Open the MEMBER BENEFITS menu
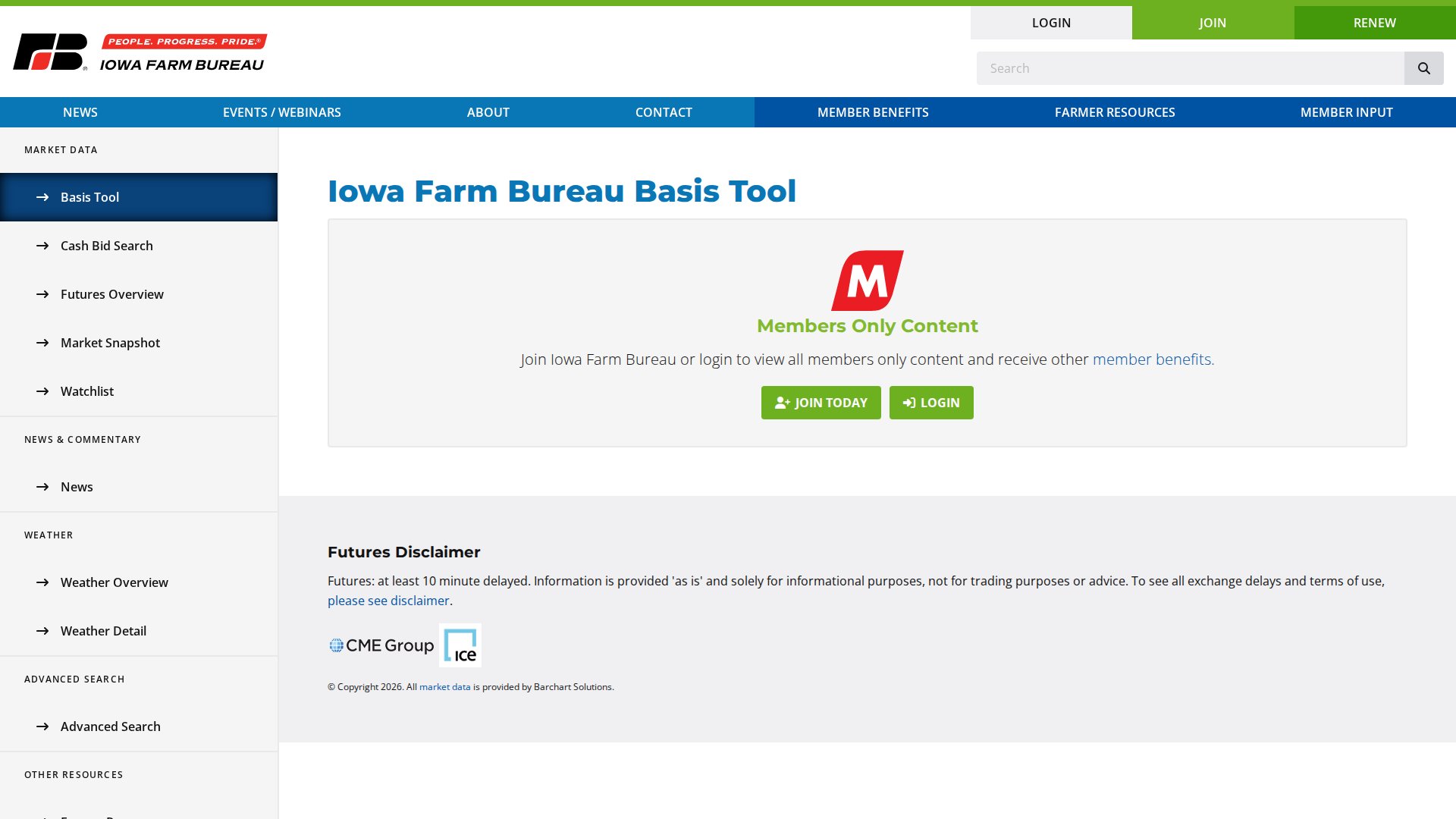Viewport: 1456px width, 819px height. pyautogui.click(x=872, y=112)
